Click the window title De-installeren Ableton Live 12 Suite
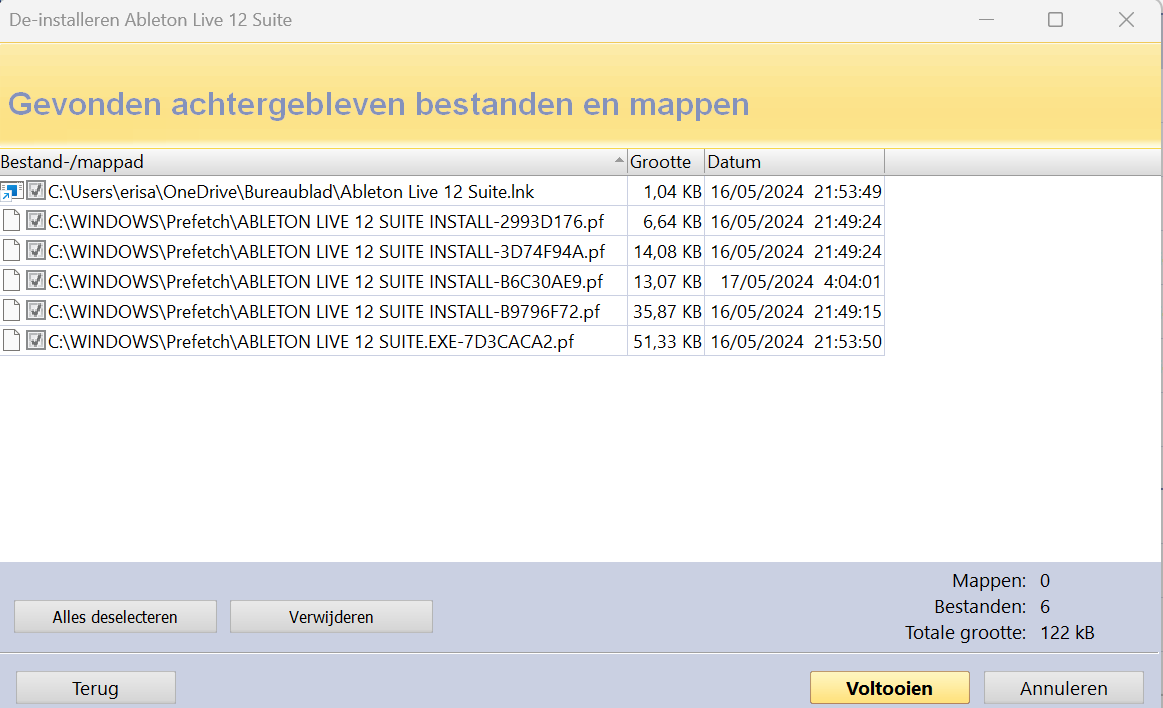This screenshot has width=1163, height=708. (151, 20)
